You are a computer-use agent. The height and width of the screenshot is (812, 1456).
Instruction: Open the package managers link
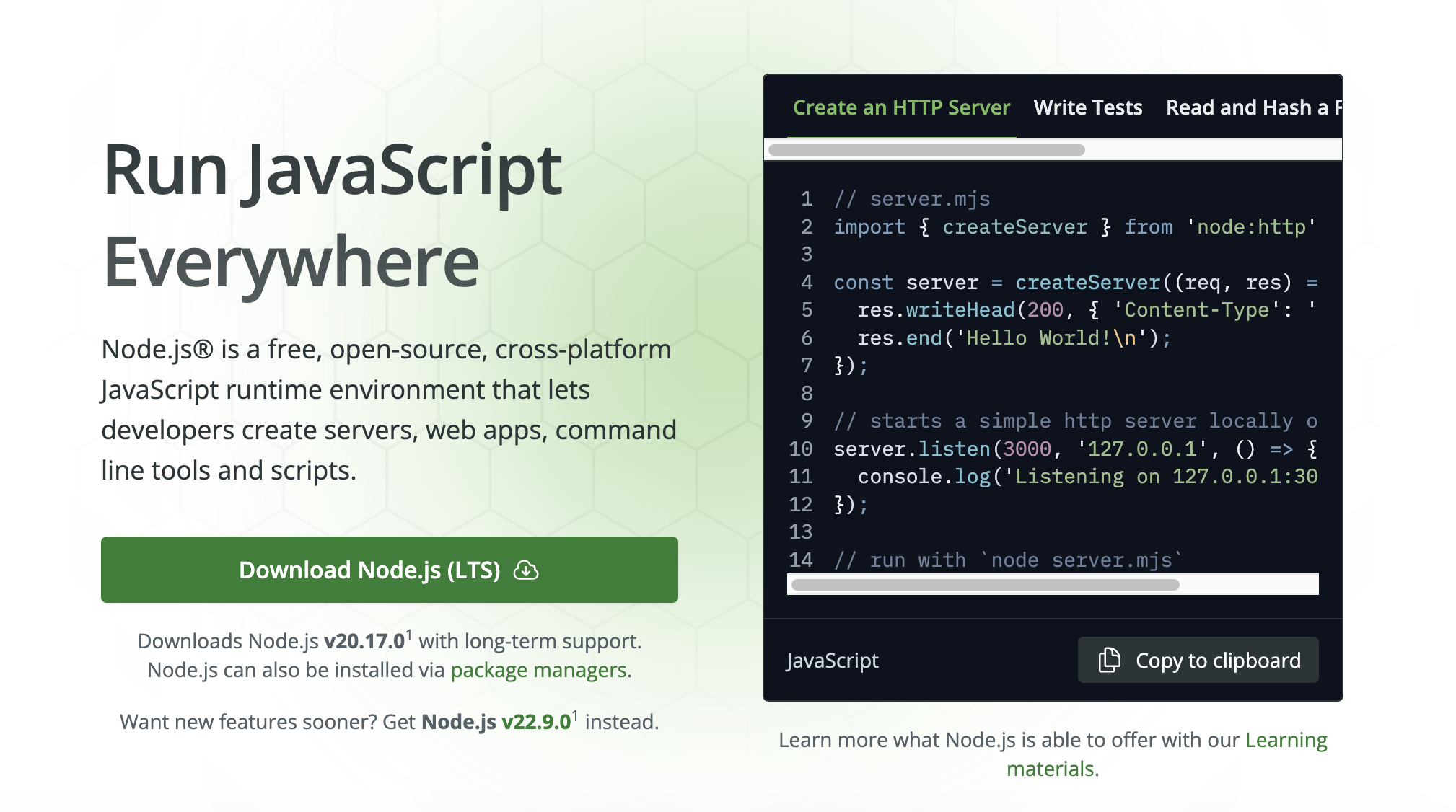[x=539, y=670]
